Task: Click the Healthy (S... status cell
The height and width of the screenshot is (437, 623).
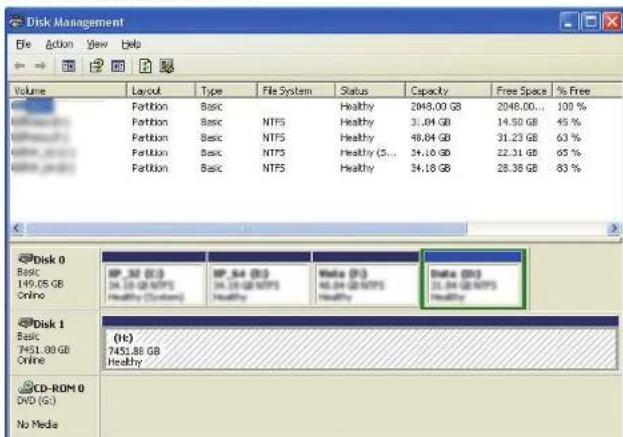Action: [x=368, y=153]
